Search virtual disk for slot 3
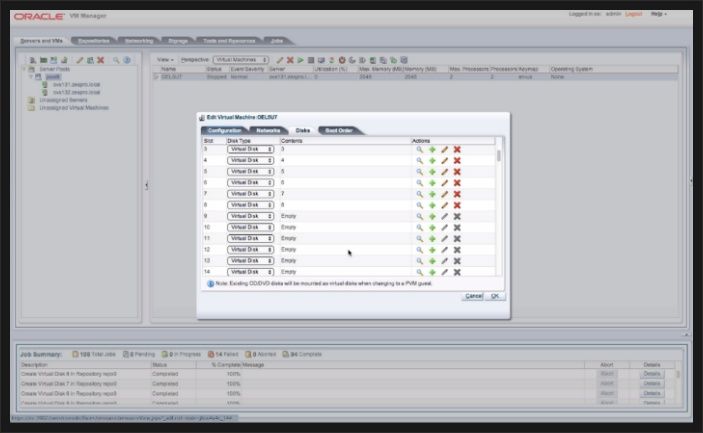Image resolution: width=703 pixels, height=433 pixels. coord(419,149)
